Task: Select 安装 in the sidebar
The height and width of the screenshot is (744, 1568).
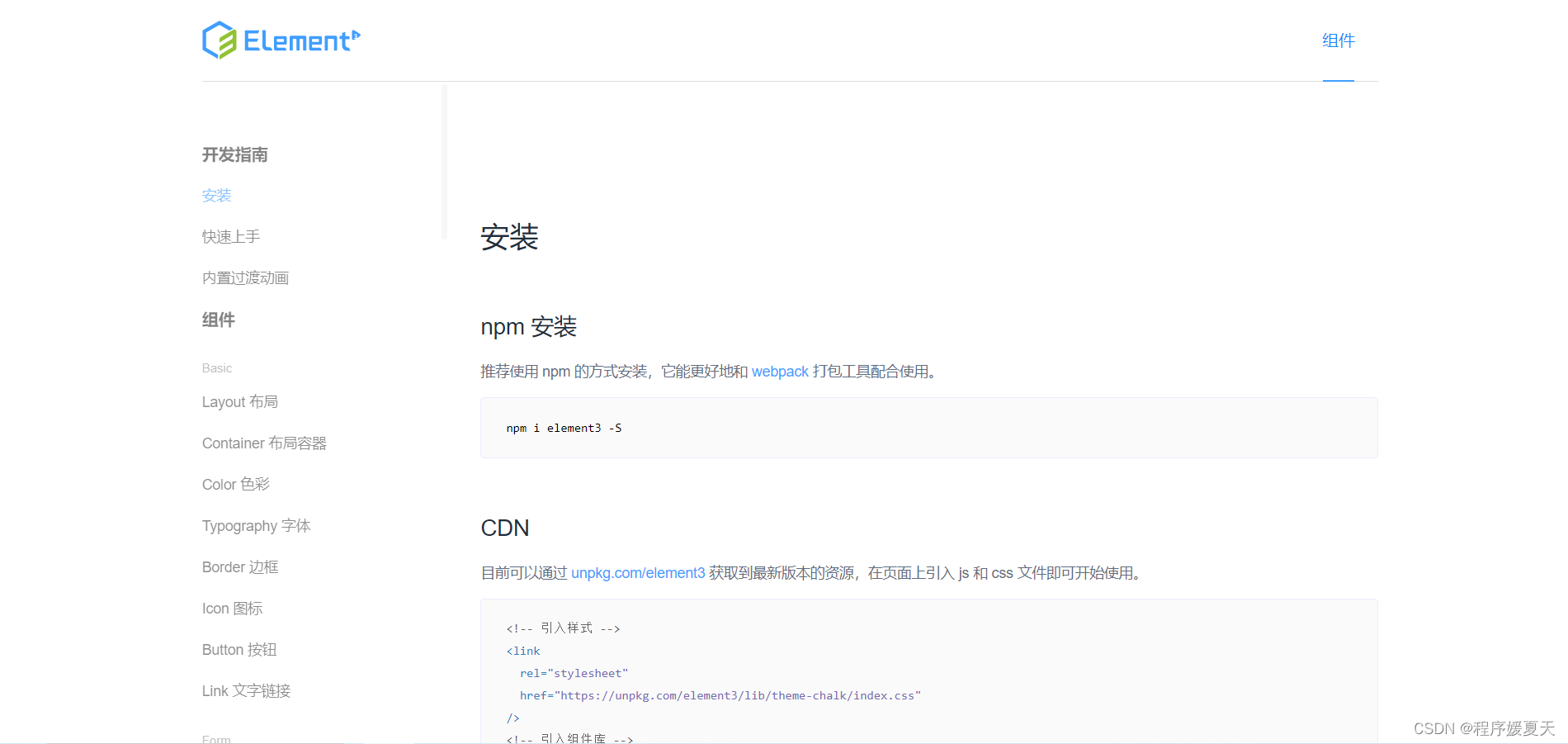Action: pos(217,196)
